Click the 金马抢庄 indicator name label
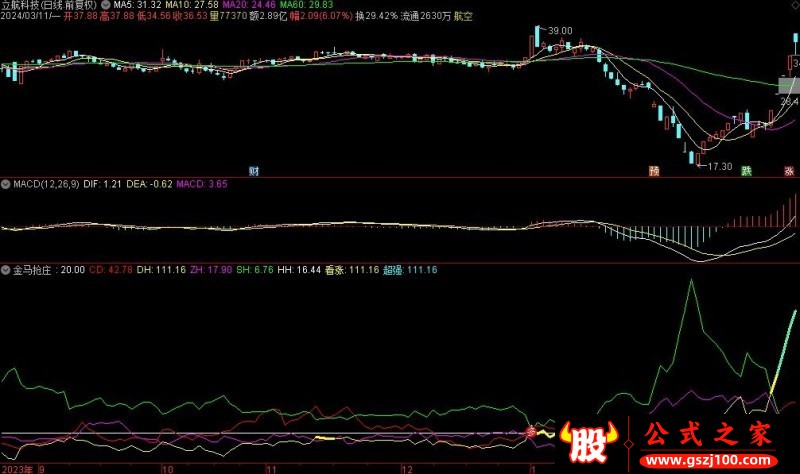This screenshot has width=800, height=474. [x=32, y=270]
